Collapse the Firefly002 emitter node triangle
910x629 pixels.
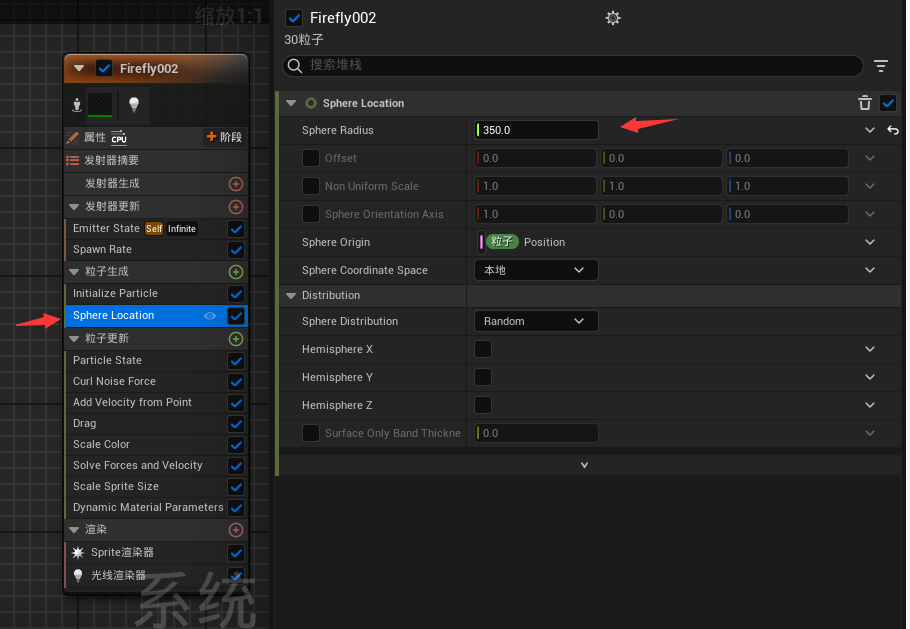[x=79, y=68]
